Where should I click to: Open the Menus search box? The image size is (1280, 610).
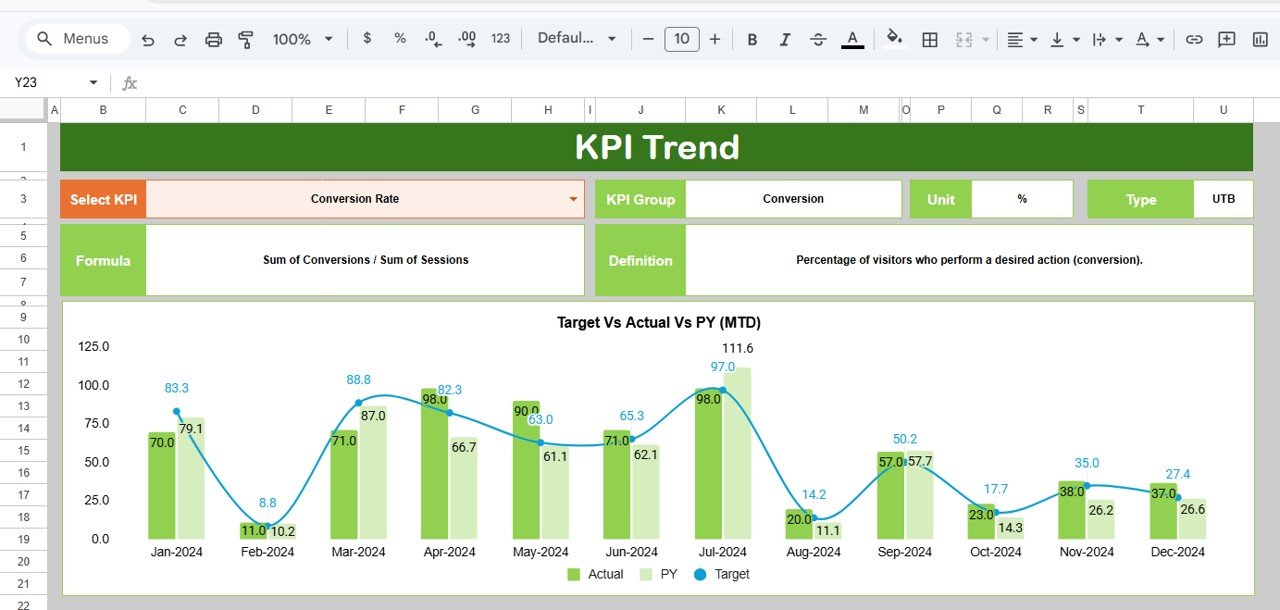click(x=75, y=38)
